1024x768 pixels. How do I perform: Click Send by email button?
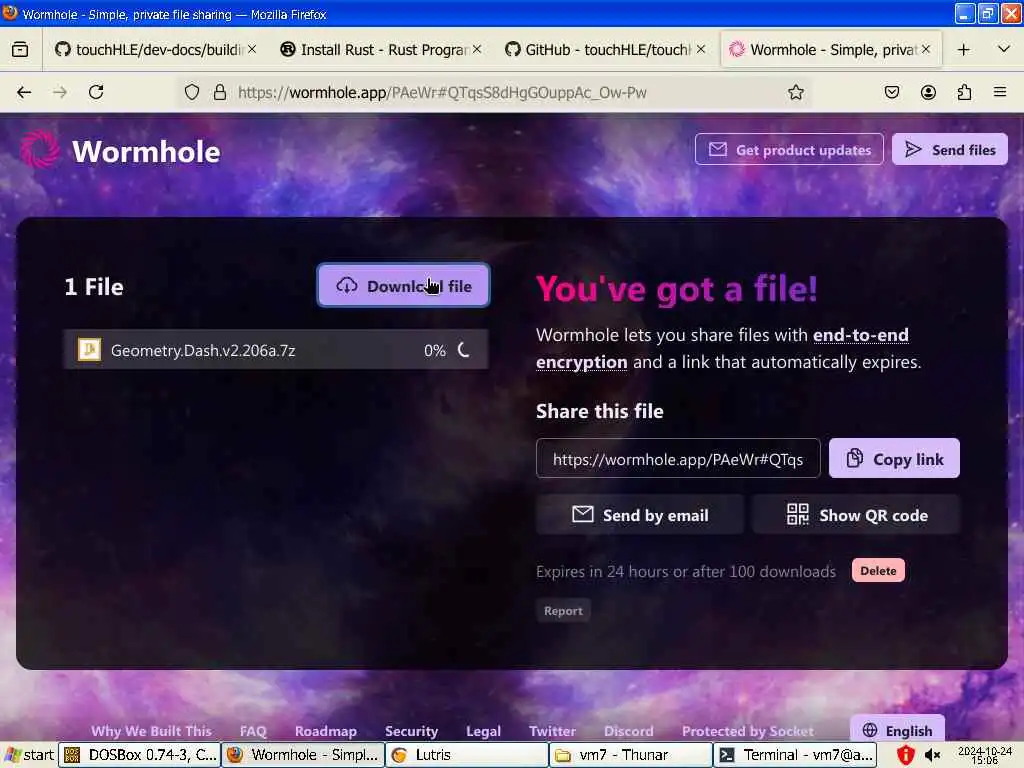coord(640,515)
